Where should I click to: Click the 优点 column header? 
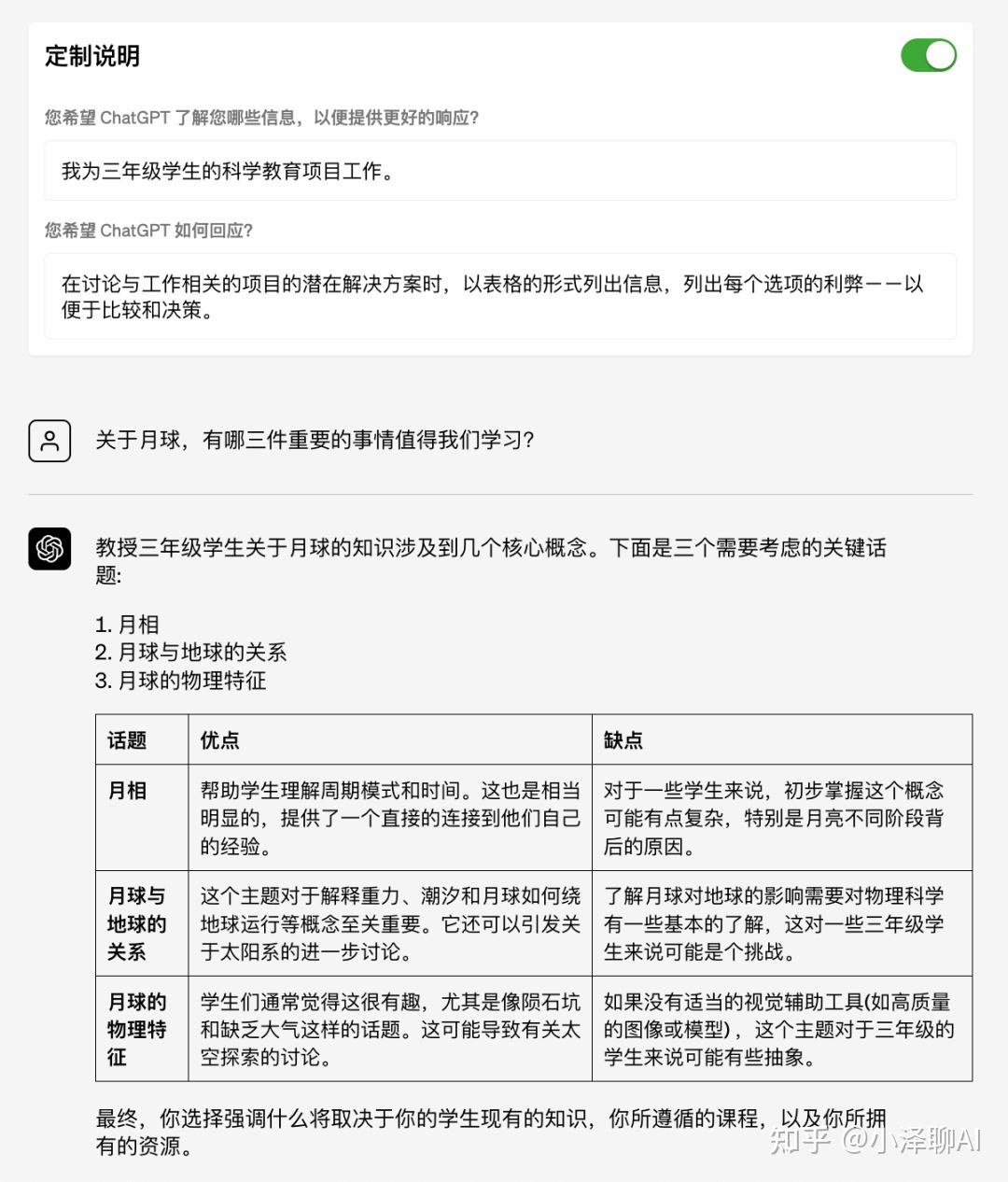point(219,740)
